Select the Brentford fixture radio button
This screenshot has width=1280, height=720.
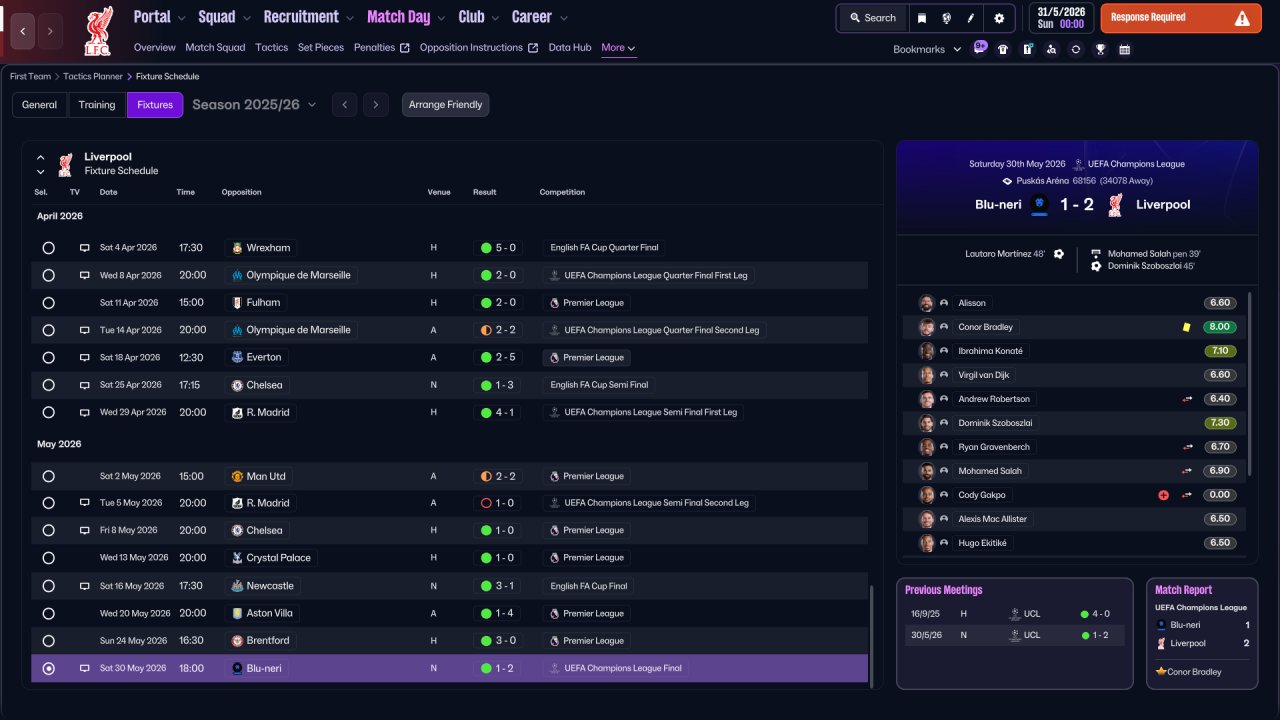(x=48, y=641)
